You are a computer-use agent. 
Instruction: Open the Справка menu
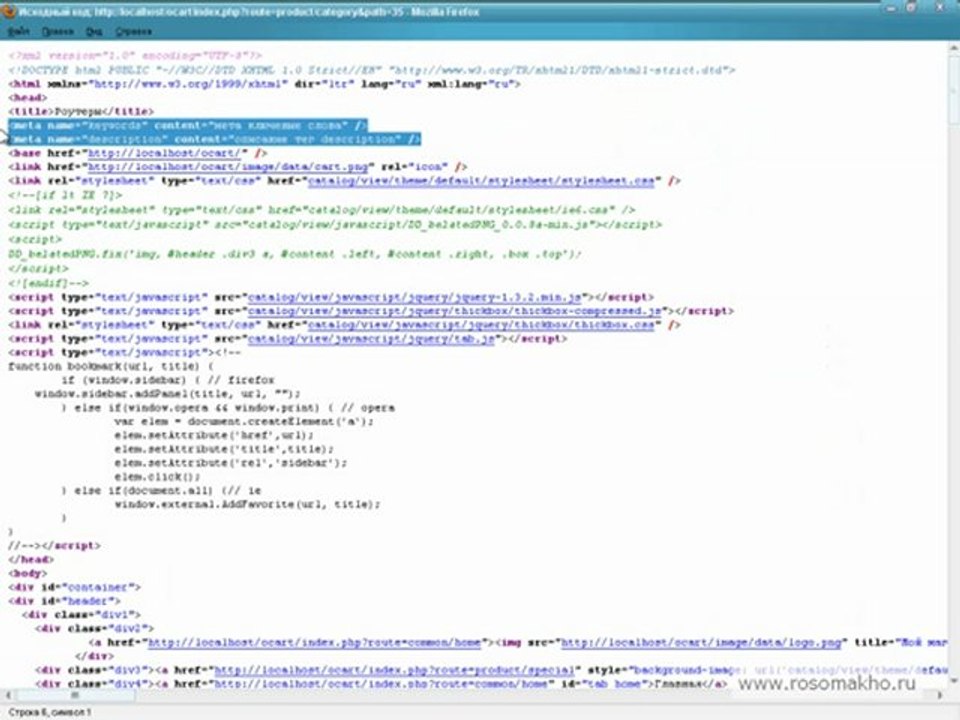point(133,31)
